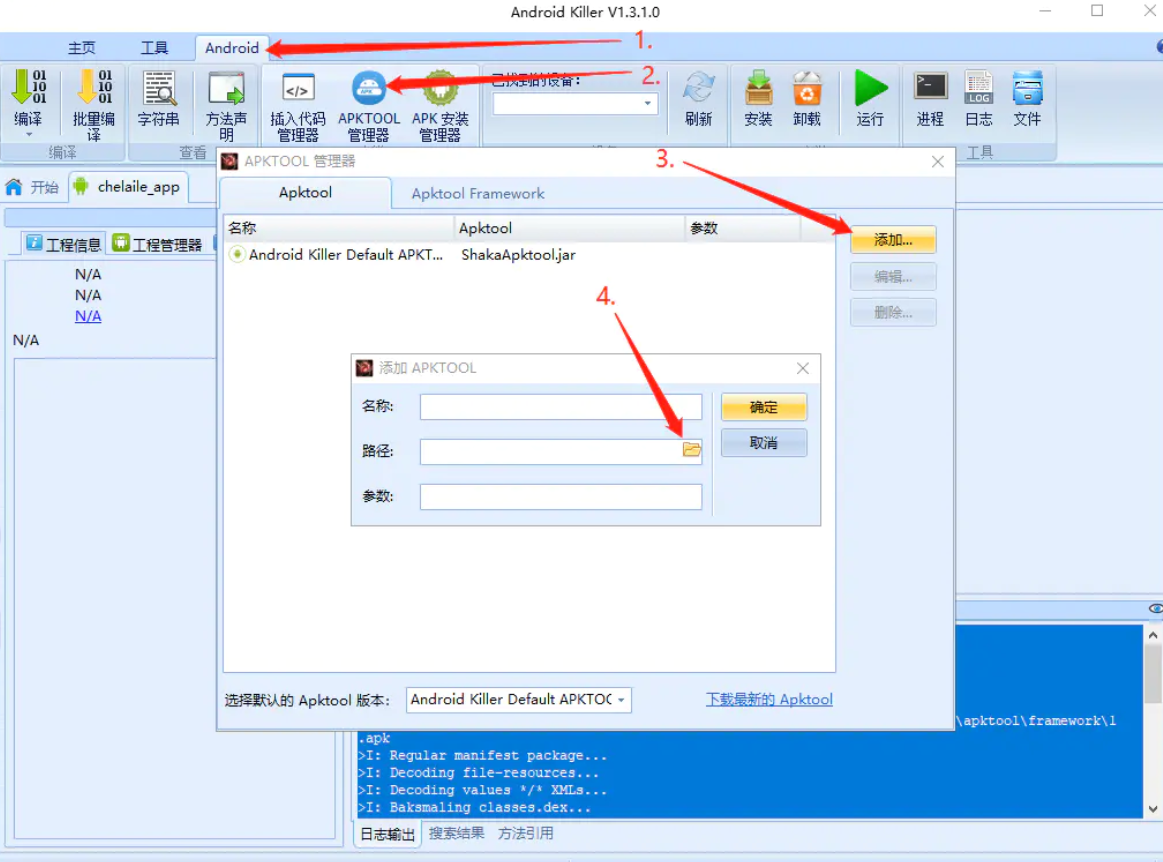Open the chelaile_app project tab
The image size is (1163, 862).
click(128, 187)
